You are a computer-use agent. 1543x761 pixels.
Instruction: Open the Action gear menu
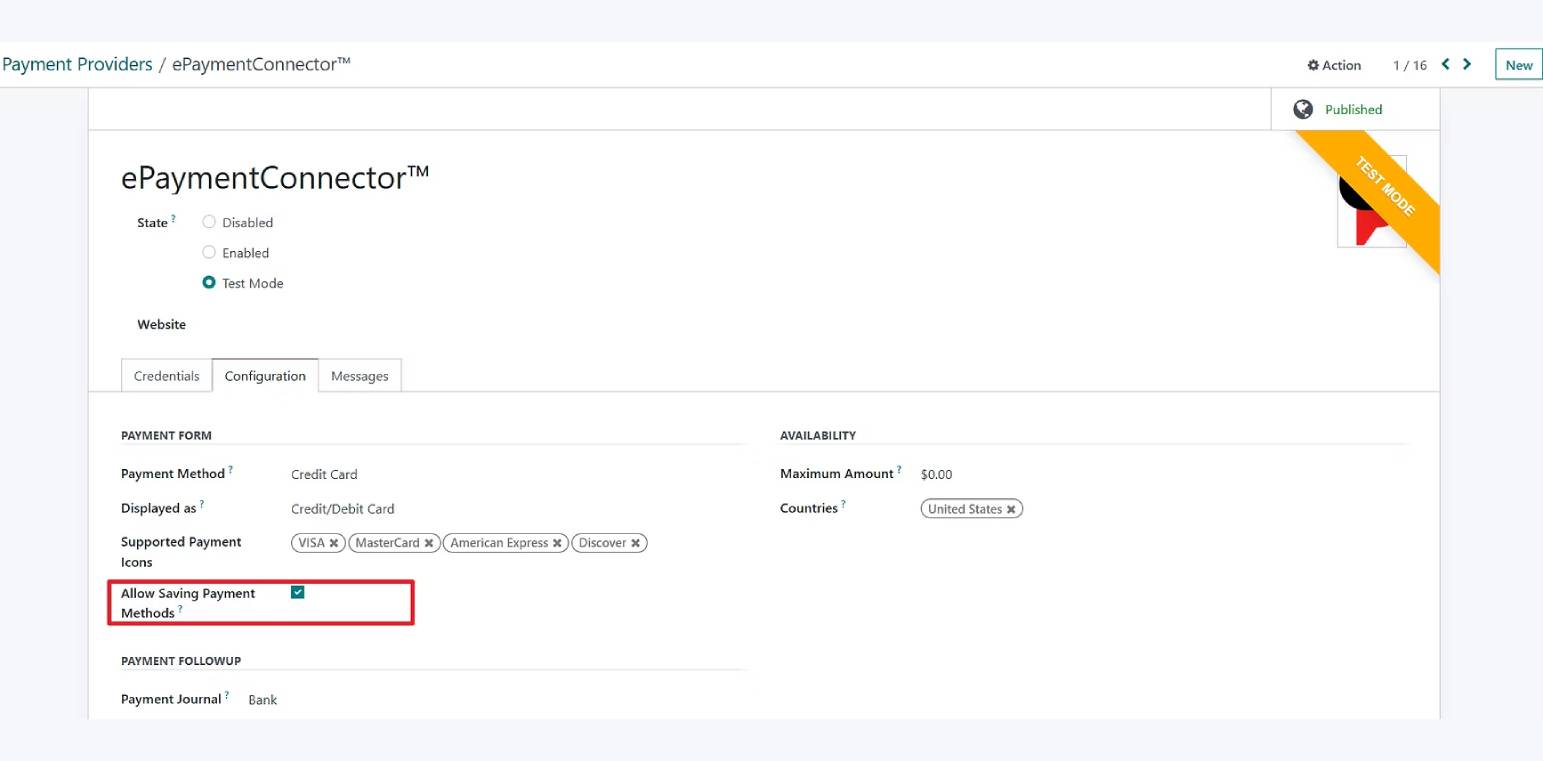[1334, 65]
